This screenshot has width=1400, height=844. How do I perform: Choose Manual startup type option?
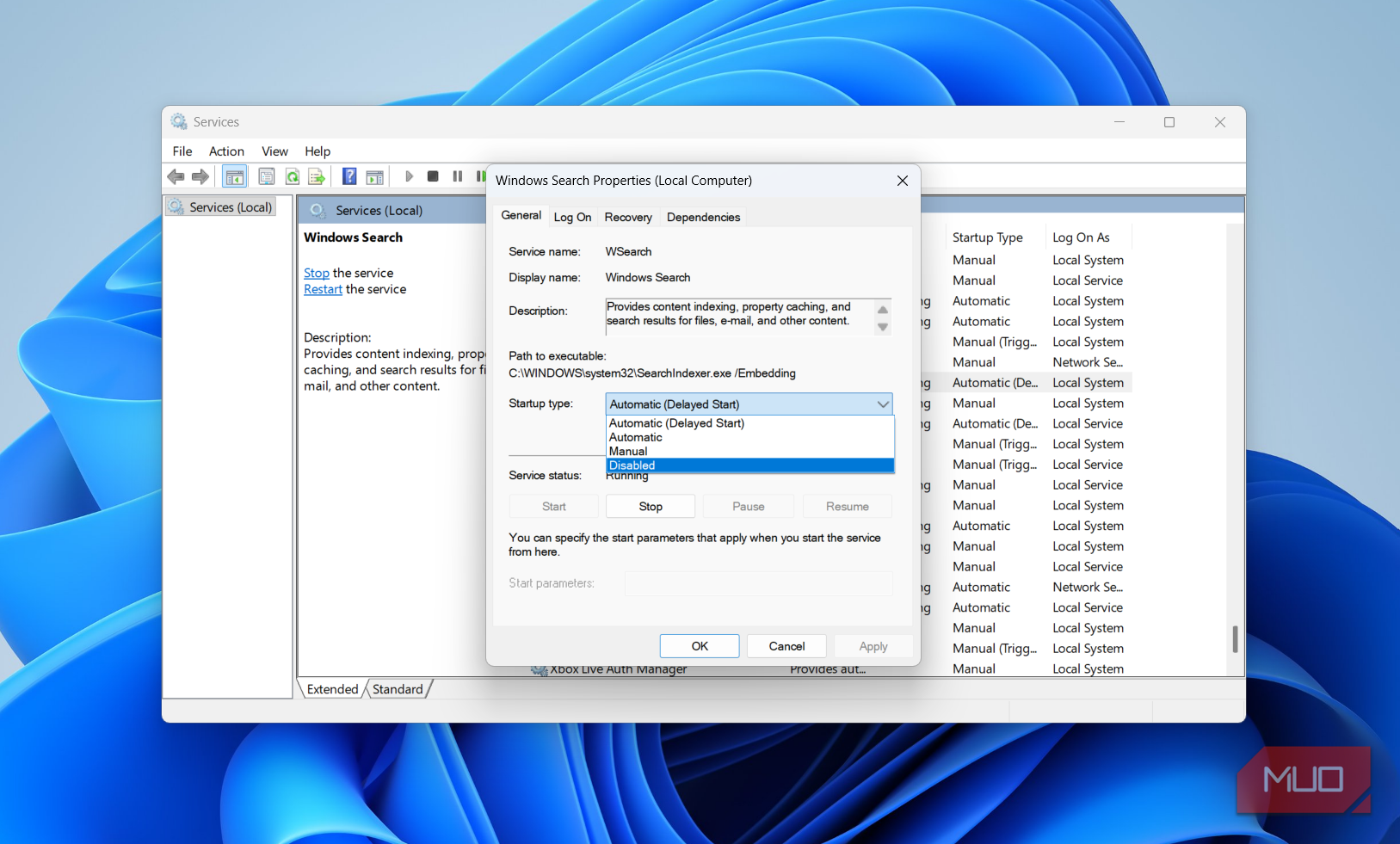pos(749,451)
